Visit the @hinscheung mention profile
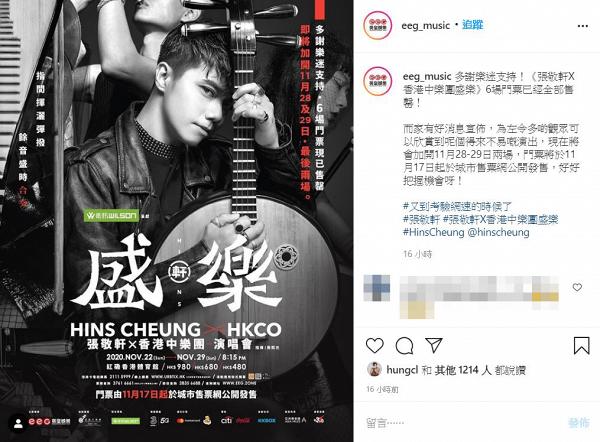 point(498,232)
